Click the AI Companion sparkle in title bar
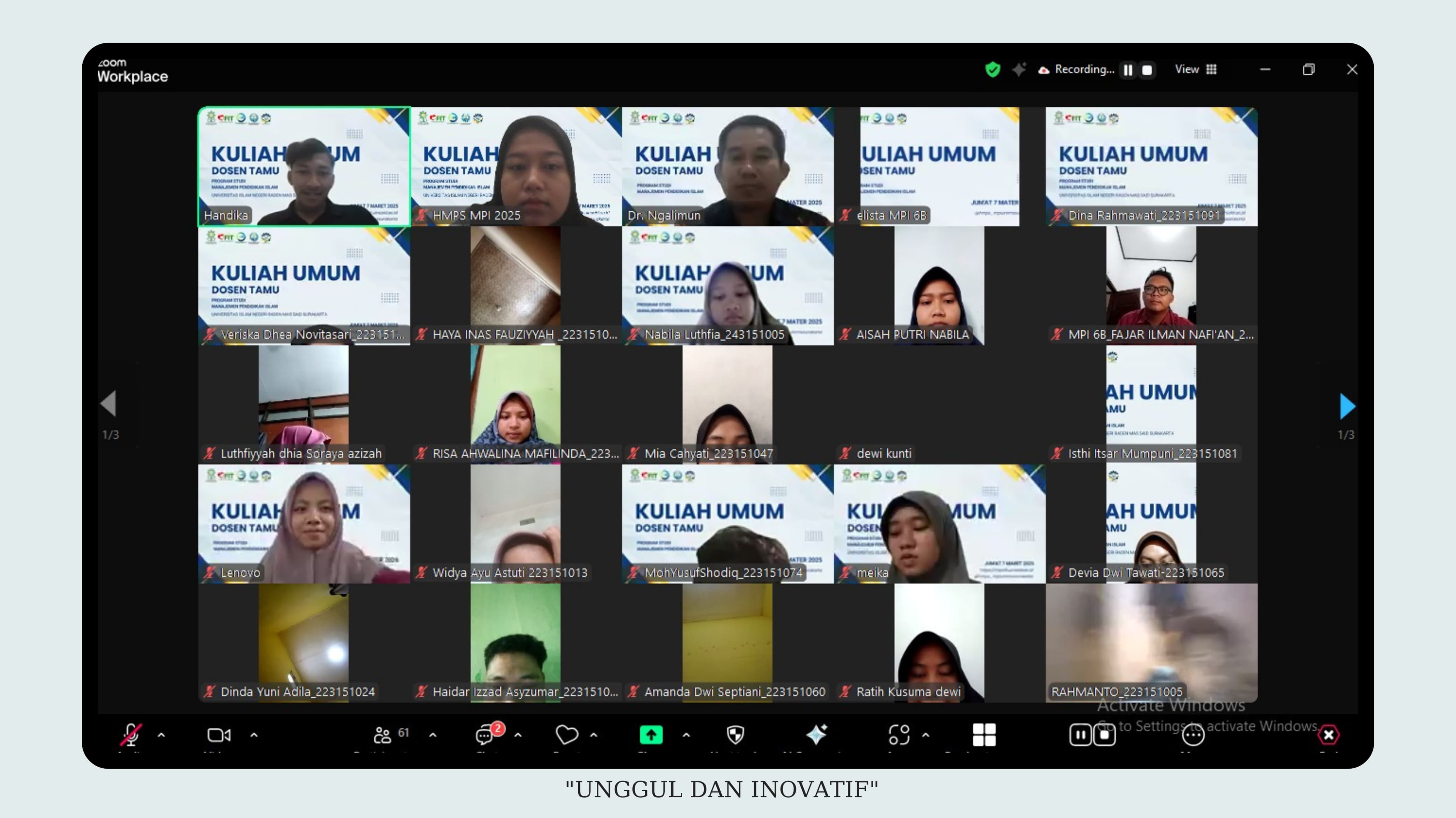 tap(1018, 70)
